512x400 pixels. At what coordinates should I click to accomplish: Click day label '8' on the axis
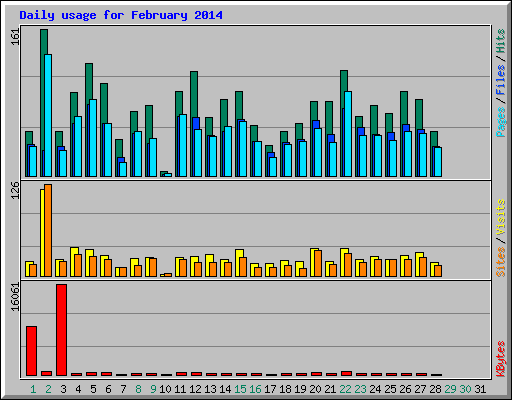[138, 389]
